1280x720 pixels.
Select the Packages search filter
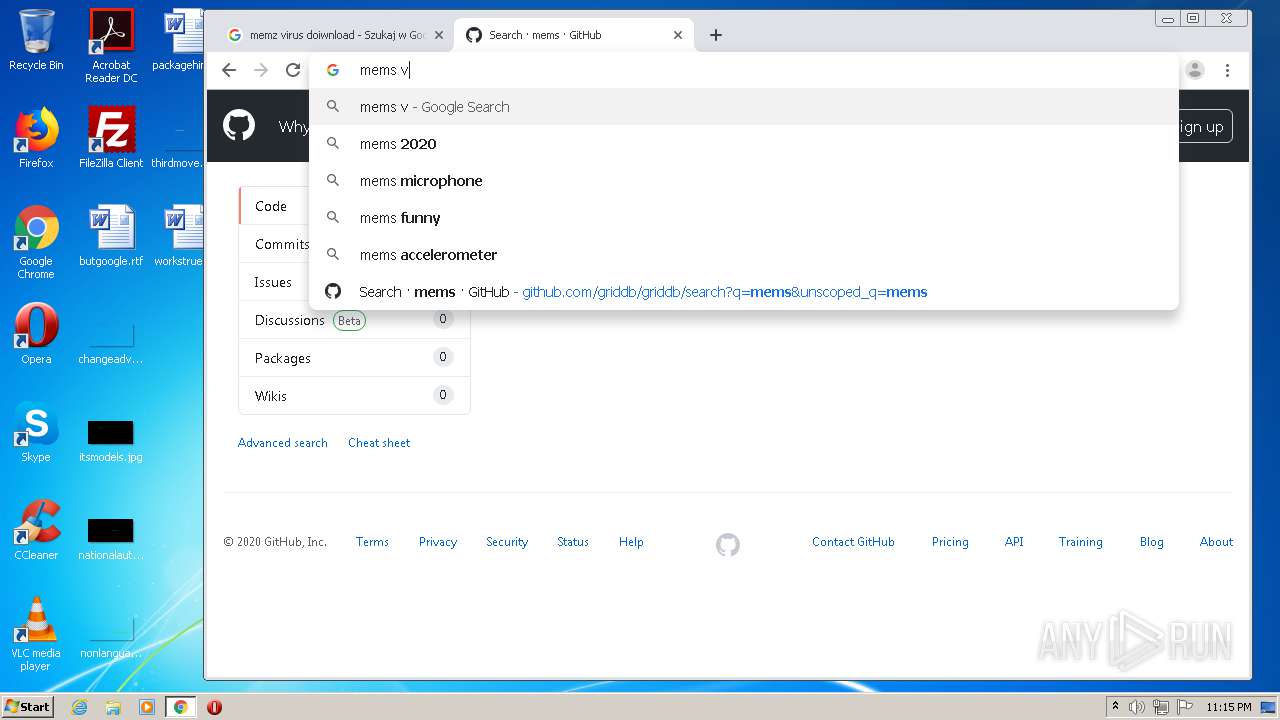tap(354, 358)
